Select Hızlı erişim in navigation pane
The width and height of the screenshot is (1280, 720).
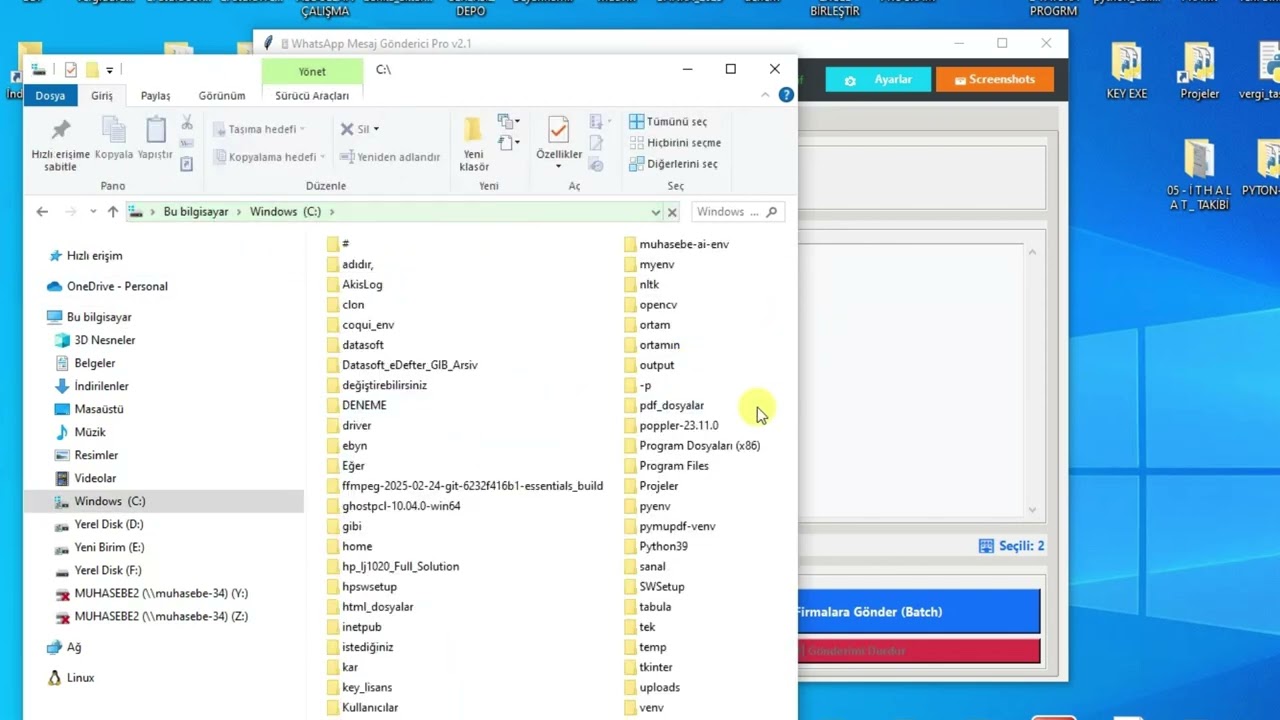(85, 256)
